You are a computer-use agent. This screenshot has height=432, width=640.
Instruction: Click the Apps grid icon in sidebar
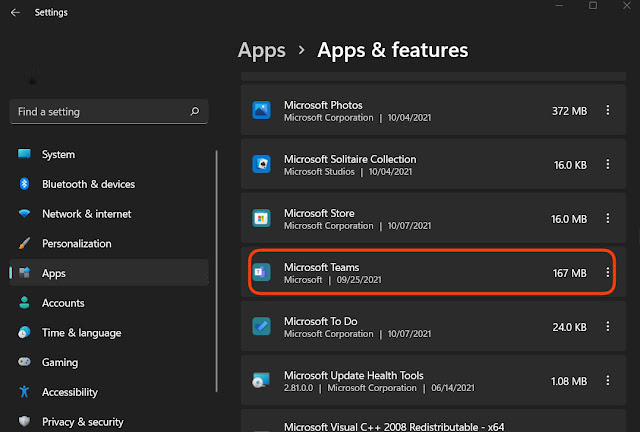(24, 272)
